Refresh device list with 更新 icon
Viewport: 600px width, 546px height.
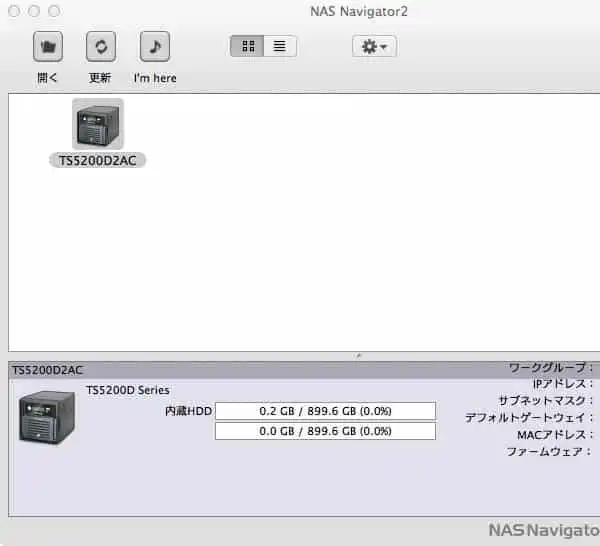tap(101, 47)
